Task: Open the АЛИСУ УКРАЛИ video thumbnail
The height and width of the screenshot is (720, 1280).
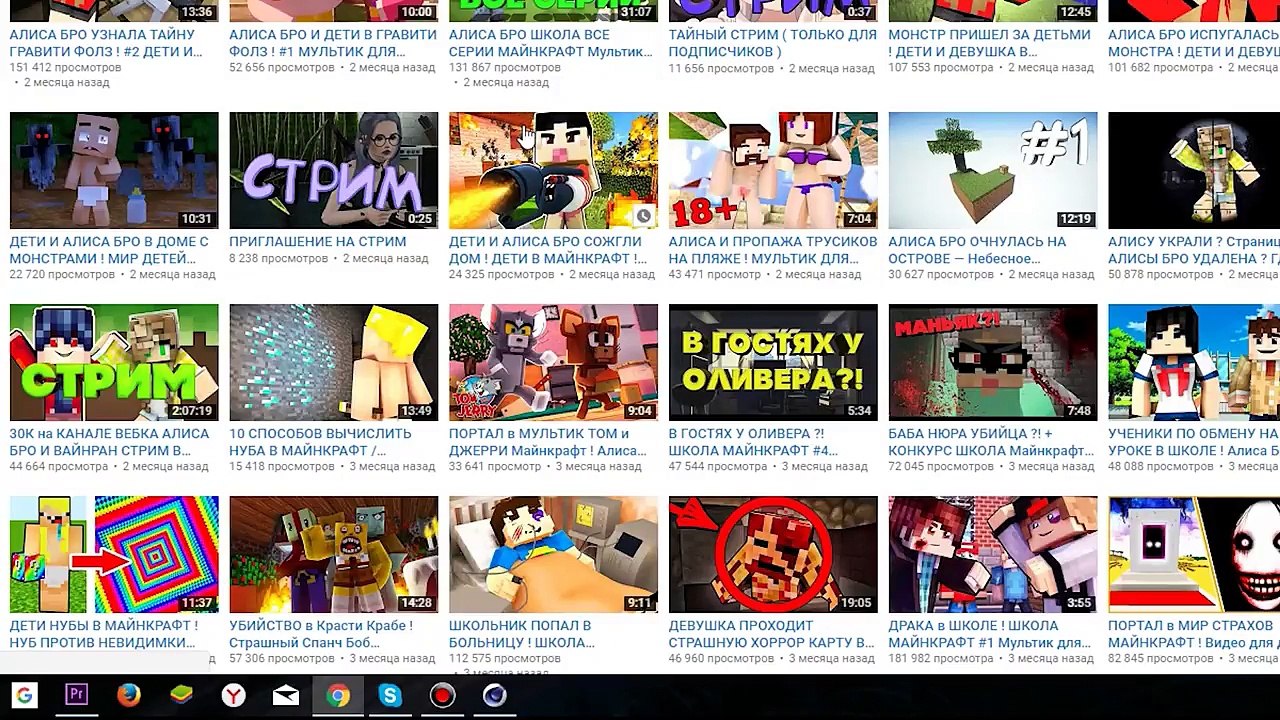Action: pyautogui.click(x=1194, y=170)
